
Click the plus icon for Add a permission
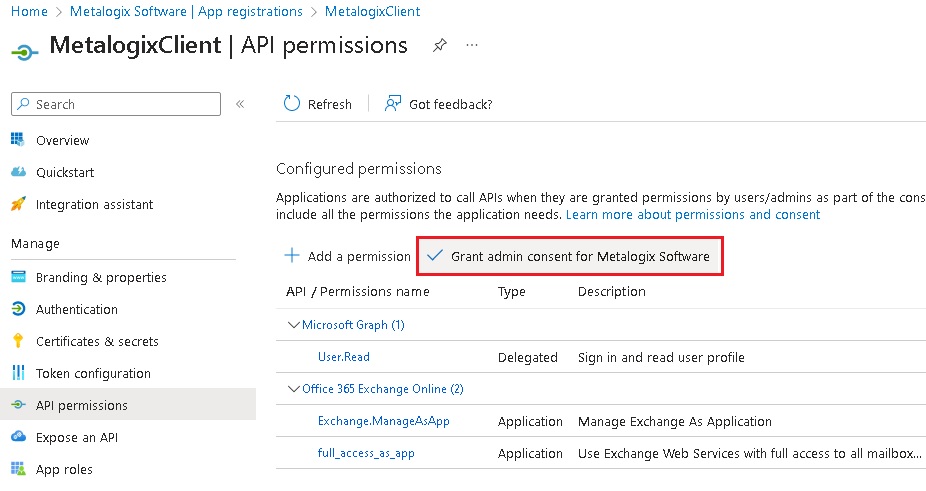292,256
